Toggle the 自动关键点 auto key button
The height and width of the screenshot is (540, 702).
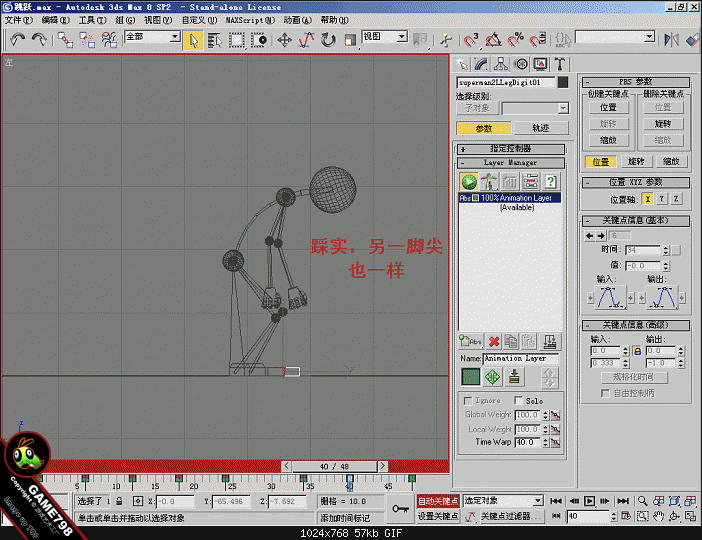pyautogui.click(x=438, y=501)
